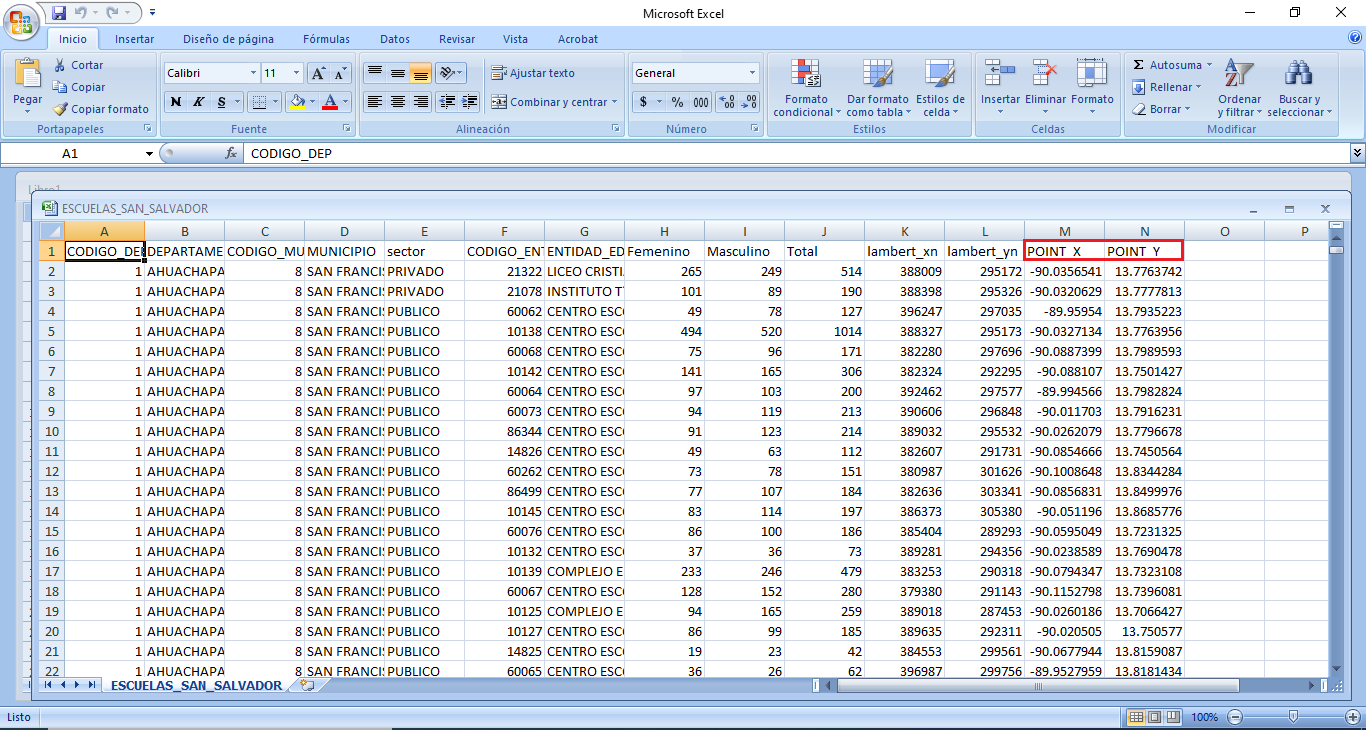Open the Formato condicional gallery
Screen dimensions: 1368x730
click(806, 88)
